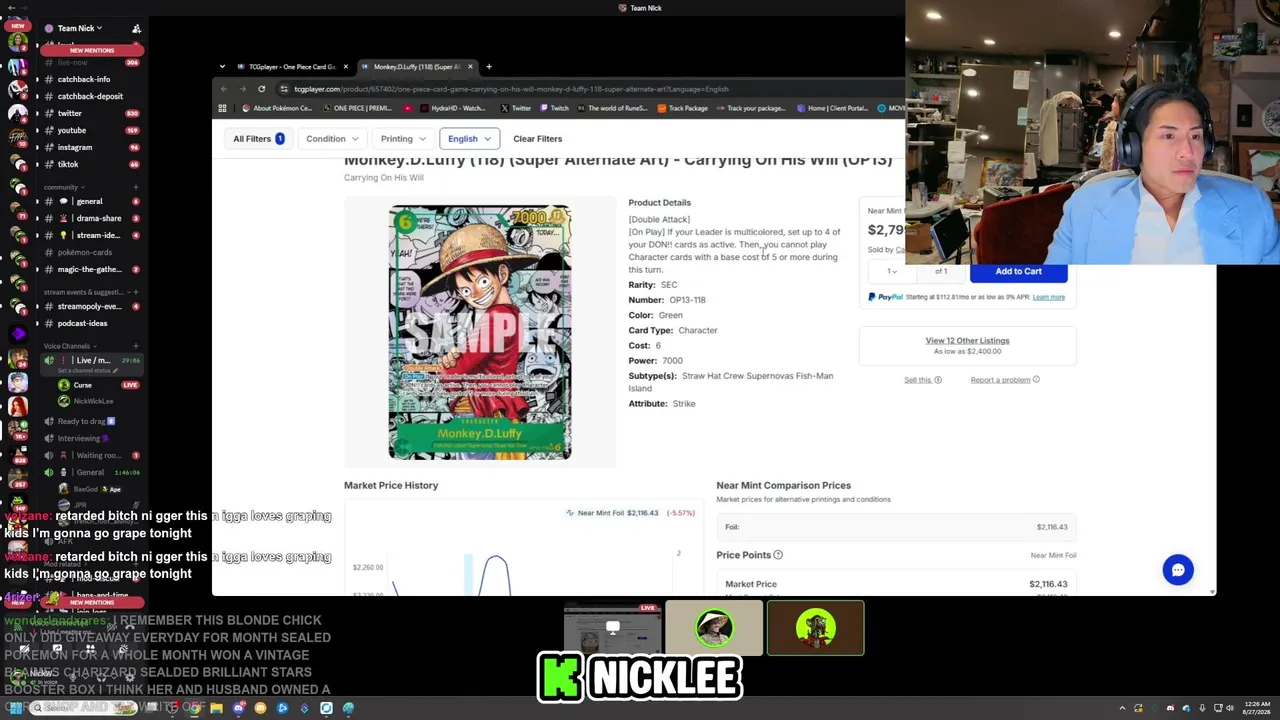Viewport: 1280px width, 720px height.
Task: Open the catchback-info channel
Action: click(x=84, y=79)
